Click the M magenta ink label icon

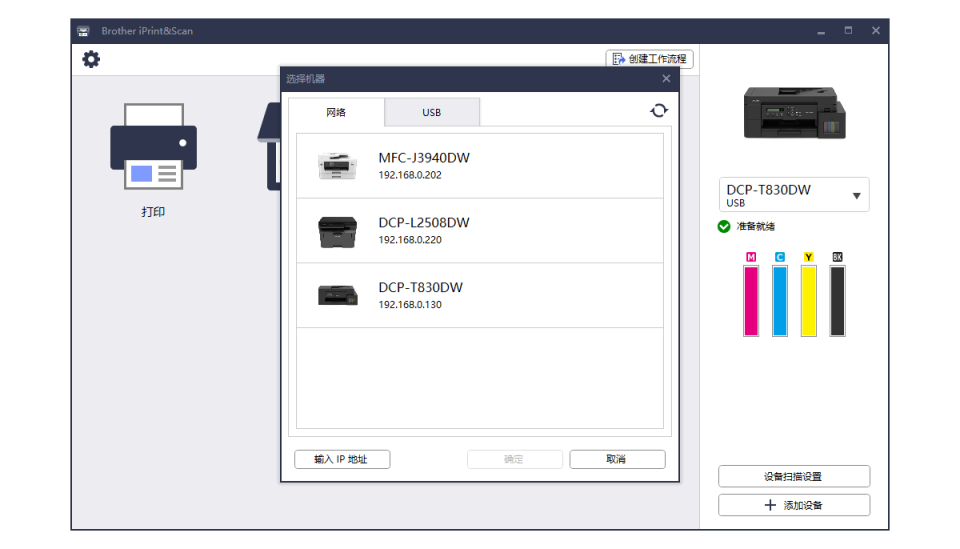(x=751, y=257)
